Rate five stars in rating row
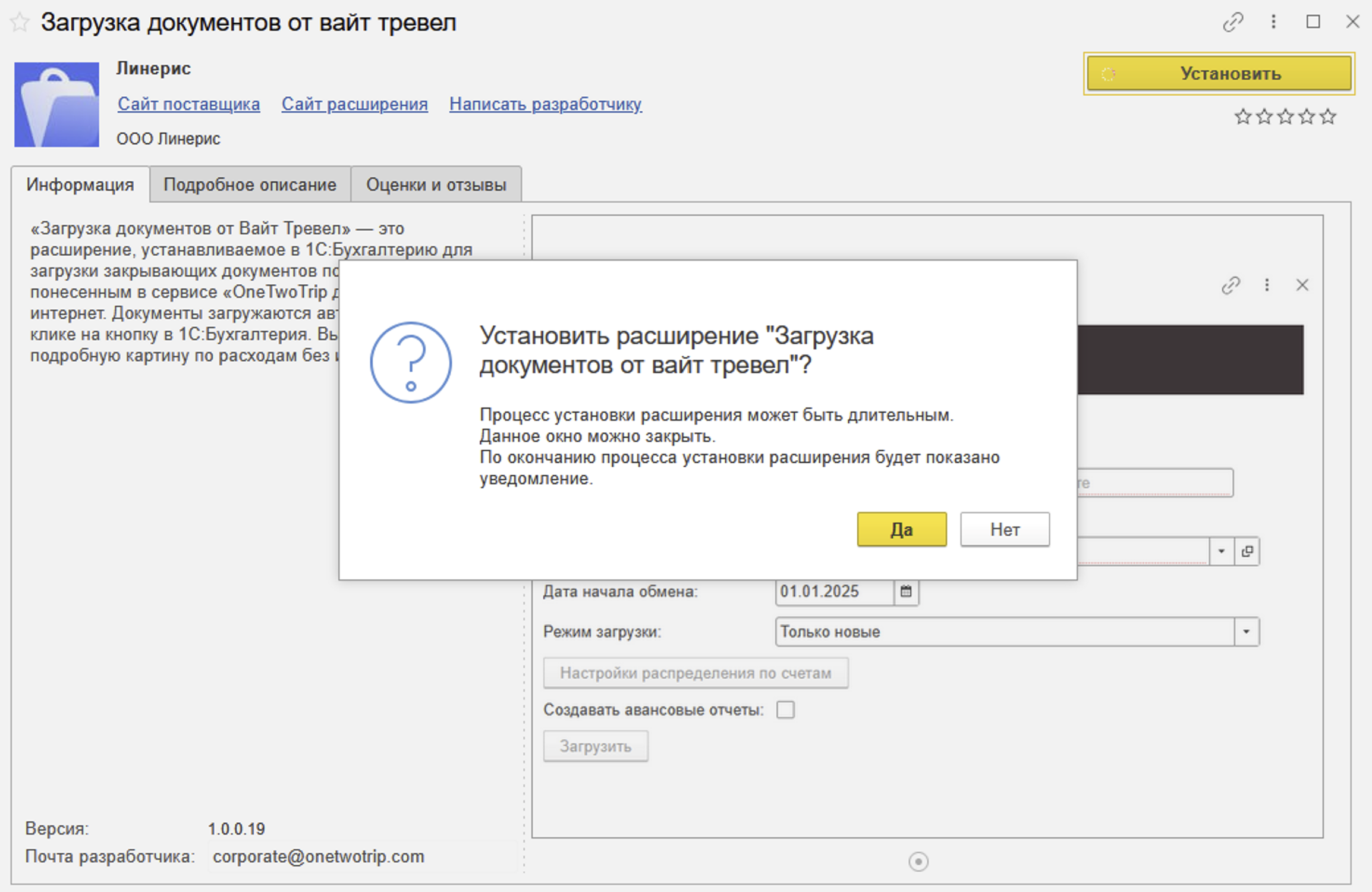The height and width of the screenshot is (892, 1372). click(1328, 117)
